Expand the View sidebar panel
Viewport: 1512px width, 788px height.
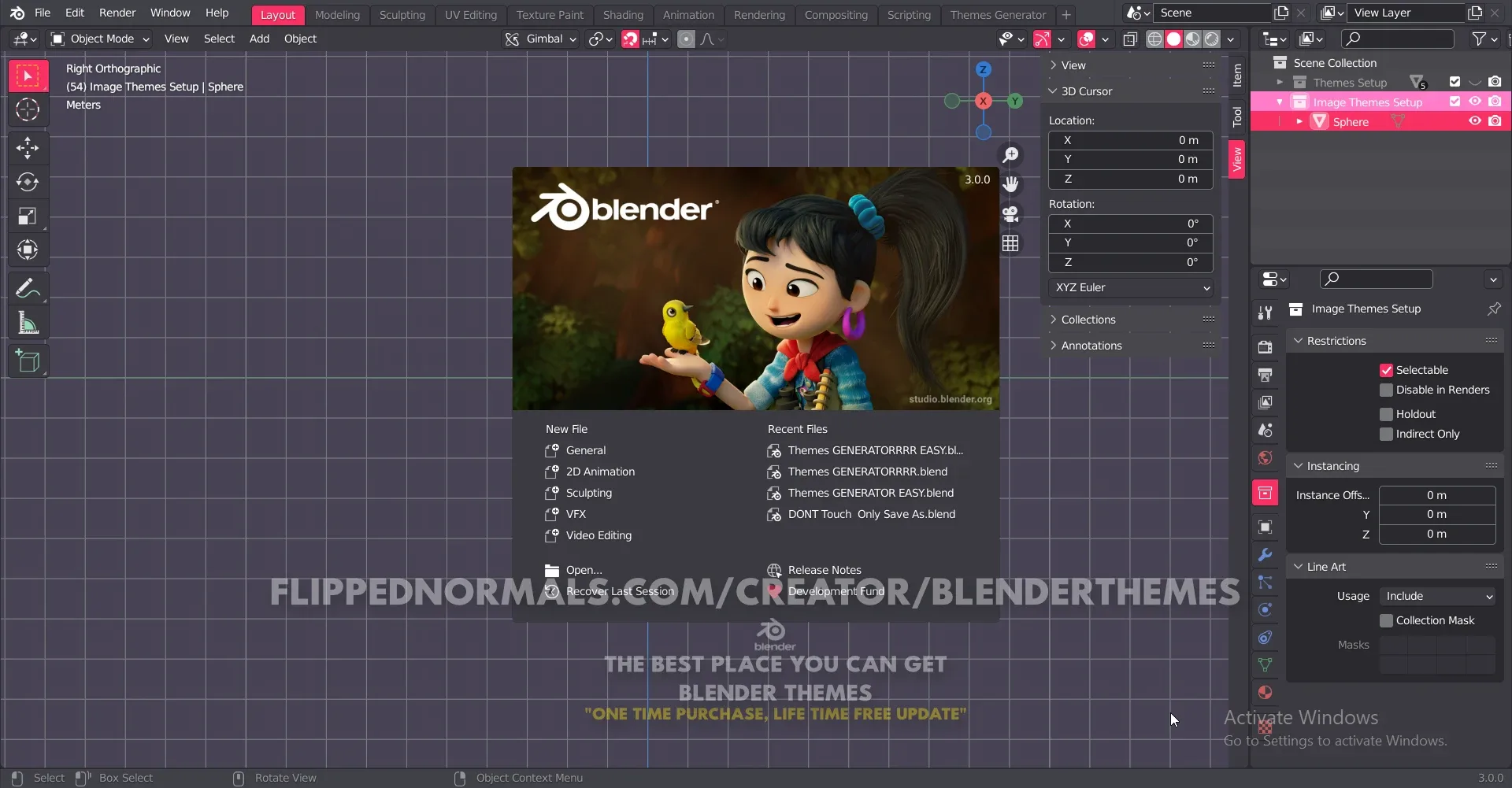1073,65
